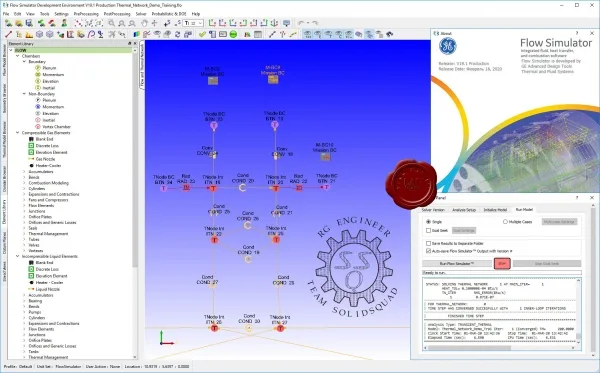
Task: Click the Cond COND 20 element on canvas
Action: (242, 187)
